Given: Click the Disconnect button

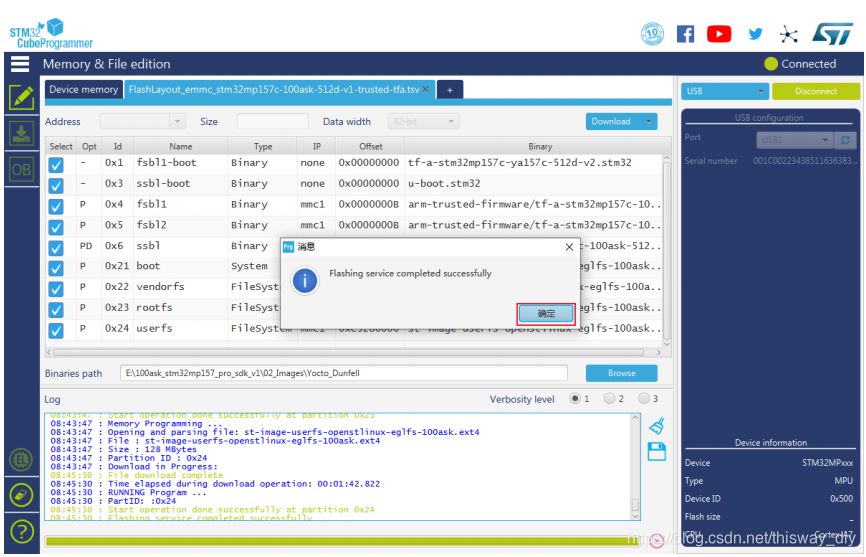Looking at the screenshot, I should click(816, 91).
